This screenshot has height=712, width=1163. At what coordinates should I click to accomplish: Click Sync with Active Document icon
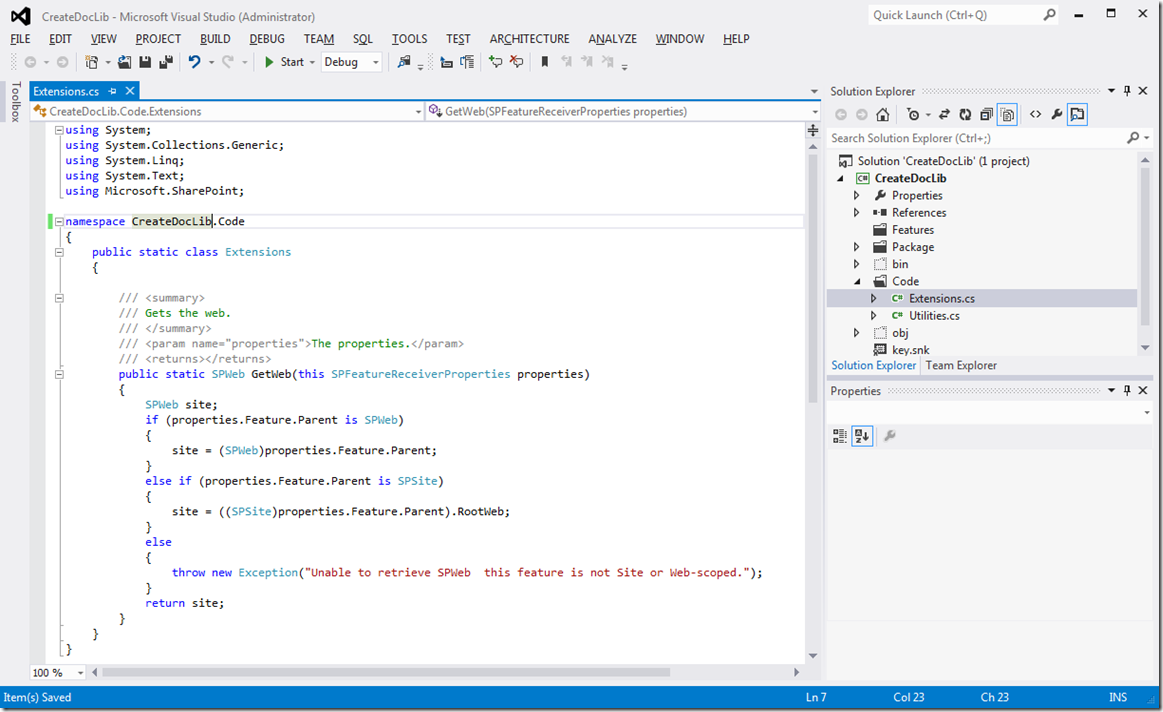point(944,114)
